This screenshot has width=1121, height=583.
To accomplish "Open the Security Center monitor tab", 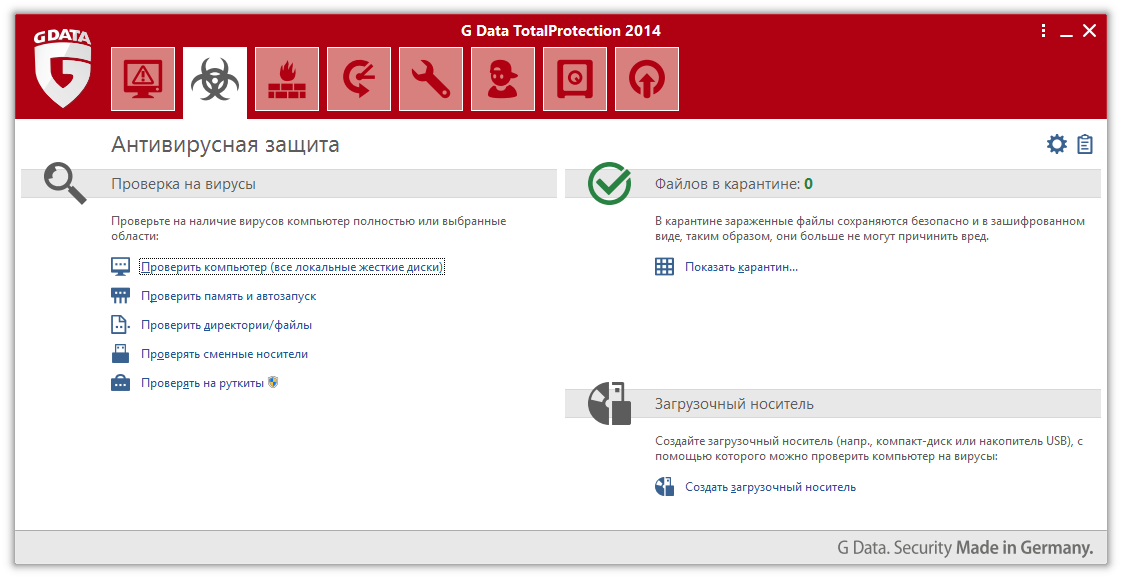I will click(x=143, y=79).
